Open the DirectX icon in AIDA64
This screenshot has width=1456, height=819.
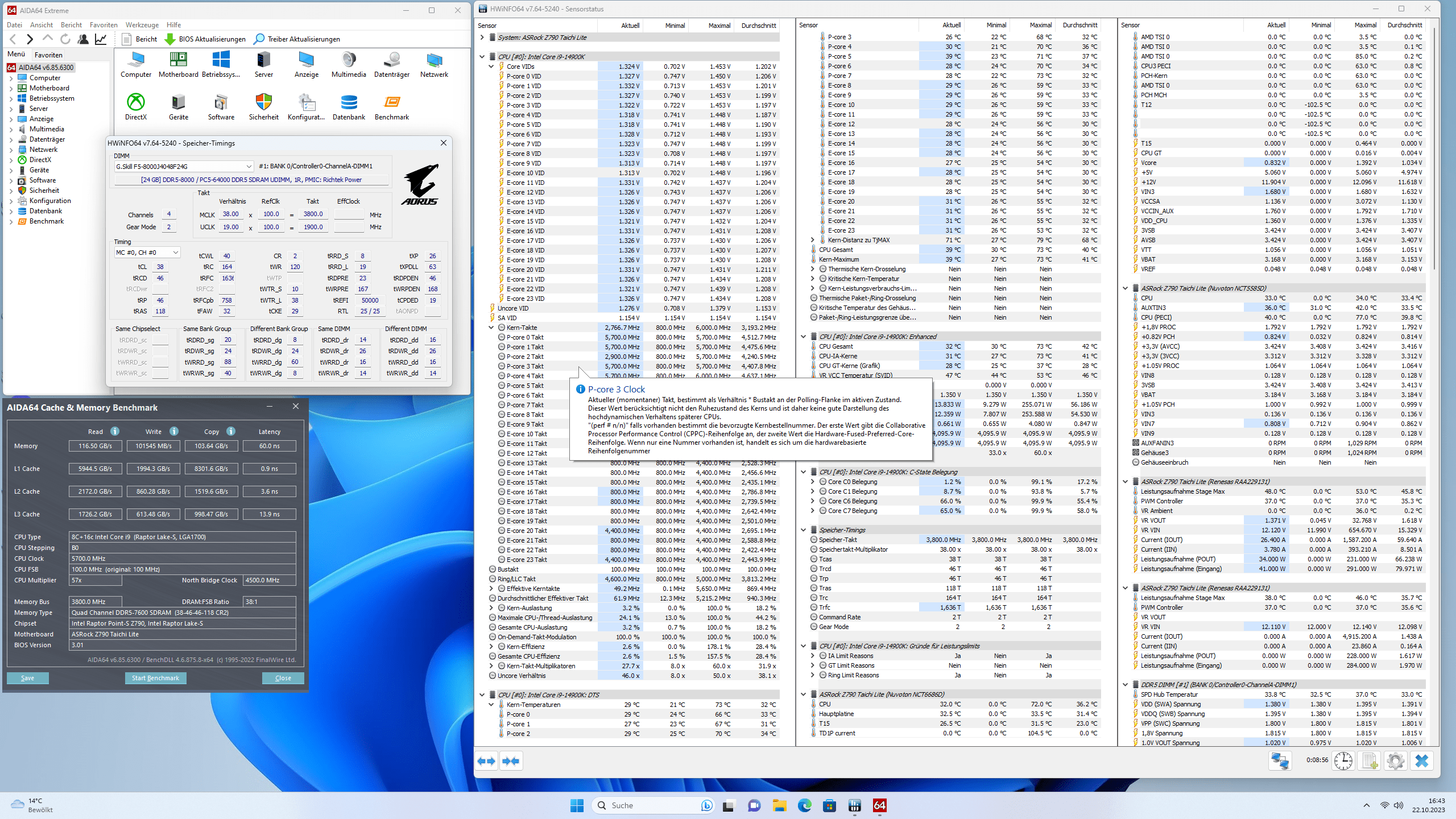pyautogui.click(x=135, y=103)
